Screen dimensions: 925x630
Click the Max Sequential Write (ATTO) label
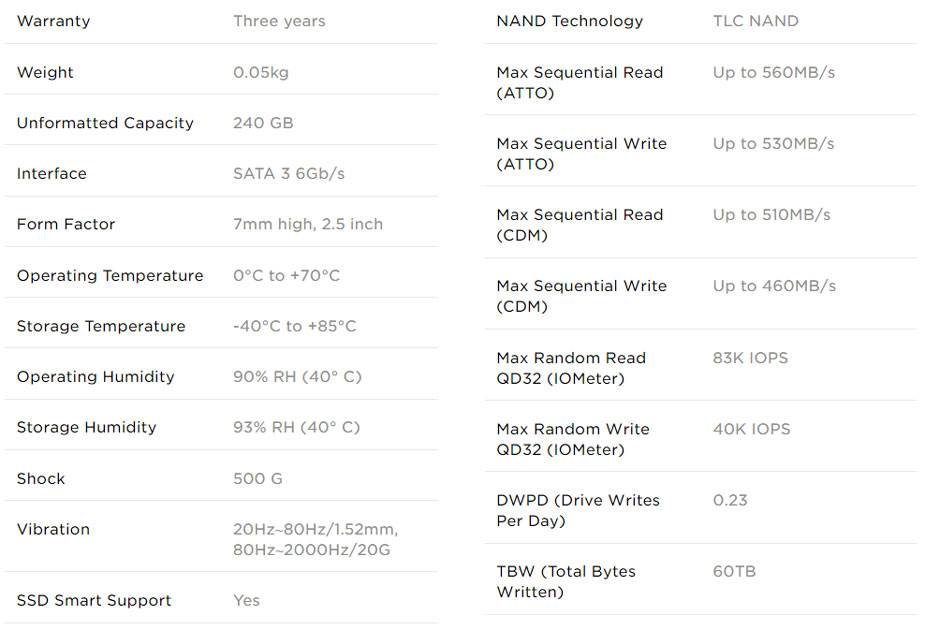point(581,154)
